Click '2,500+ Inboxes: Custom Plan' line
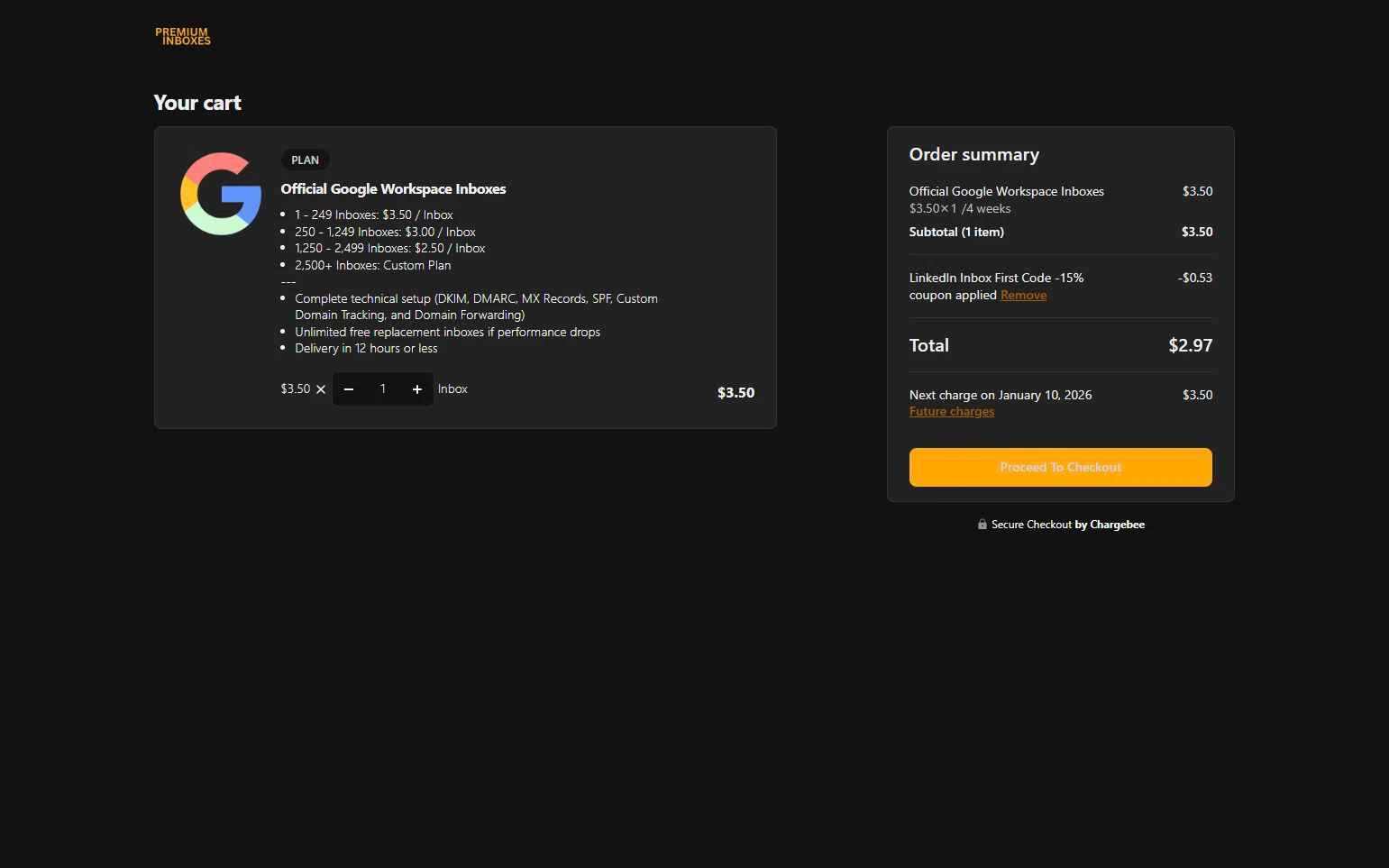Screen dimensions: 1389x868 pyautogui.click(x=372, y=265)
